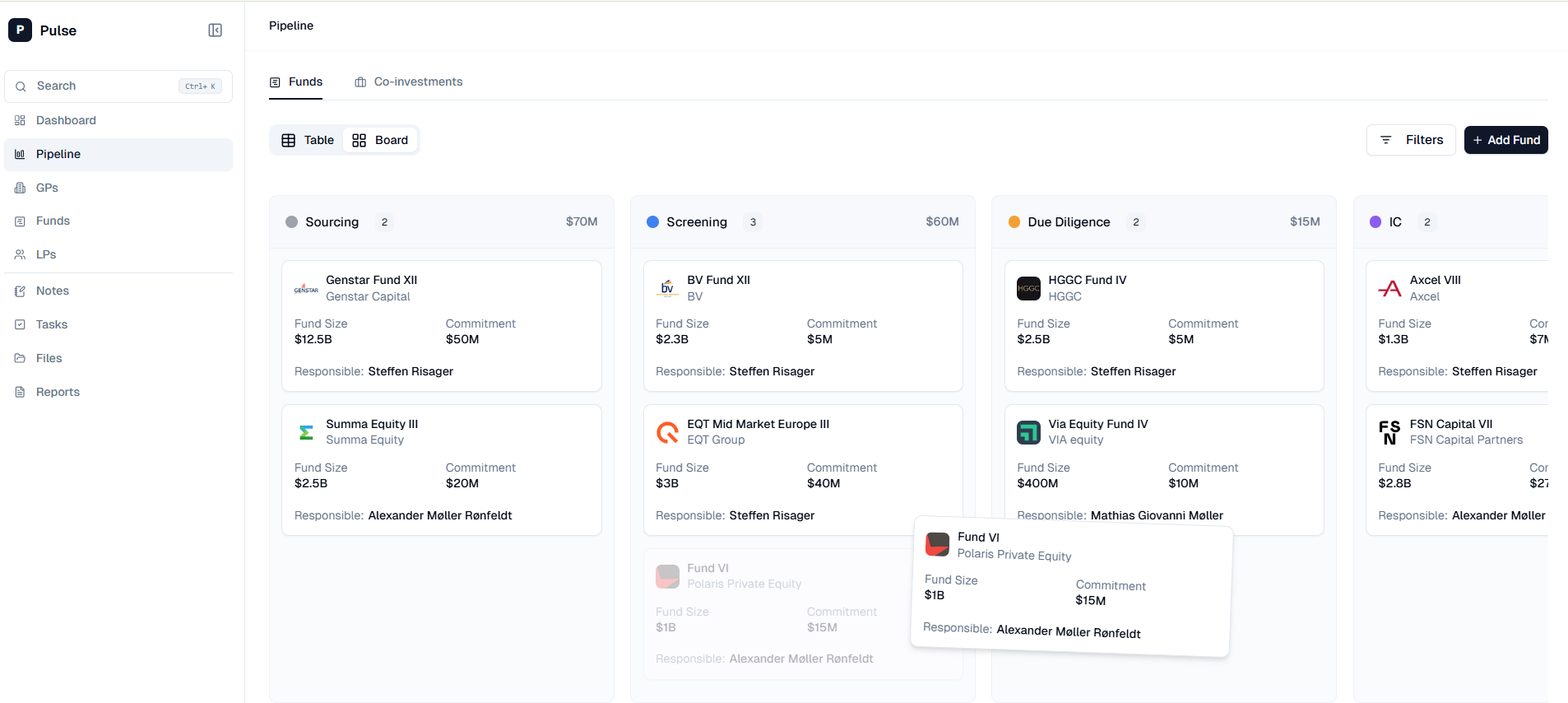Switch to Board view
Viewport: 1568px width, 703px height.
click(x=380, y=140)
